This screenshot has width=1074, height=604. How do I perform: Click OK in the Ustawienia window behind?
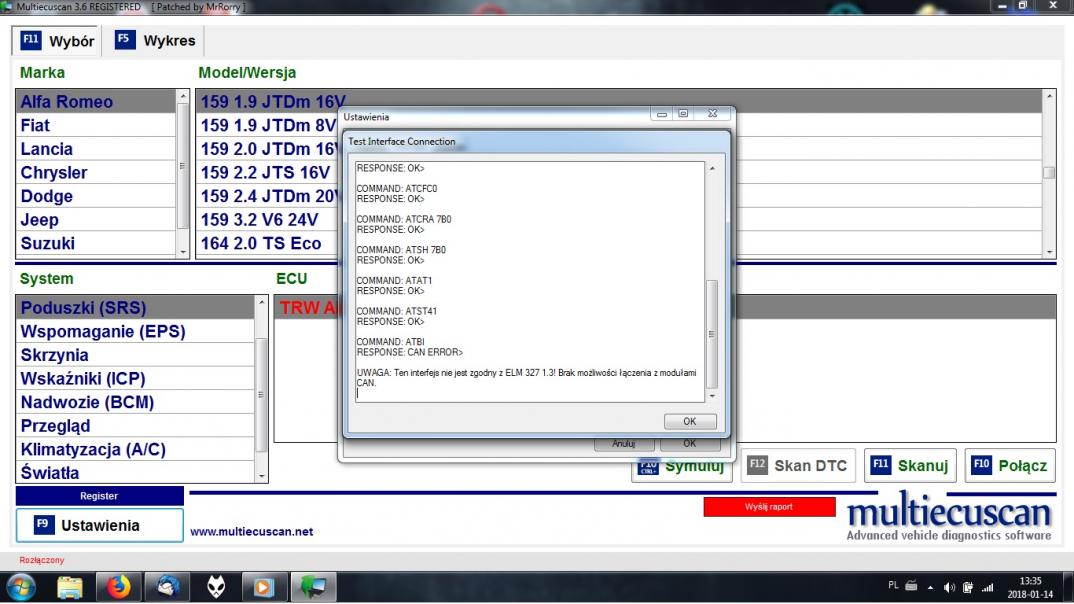[690, 444]
